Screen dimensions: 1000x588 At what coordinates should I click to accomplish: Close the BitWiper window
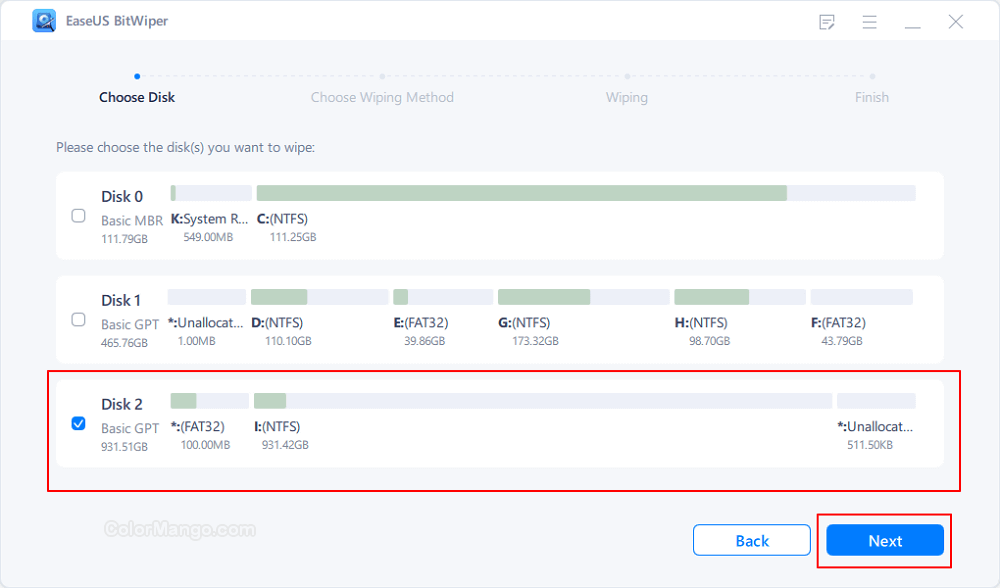tap(956, 22)
